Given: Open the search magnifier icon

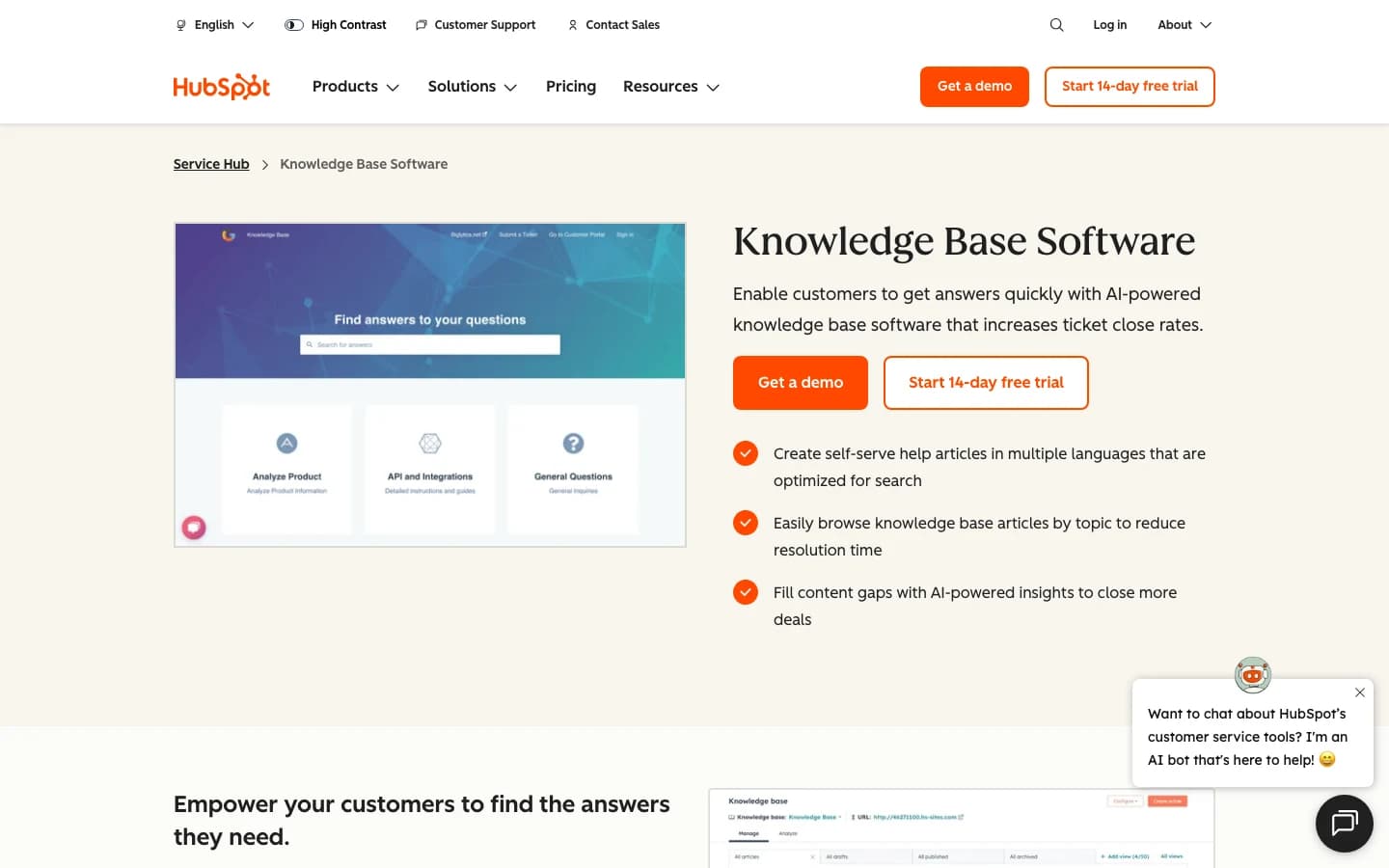Looking at the screenshot, I should tap(1056, 25).
